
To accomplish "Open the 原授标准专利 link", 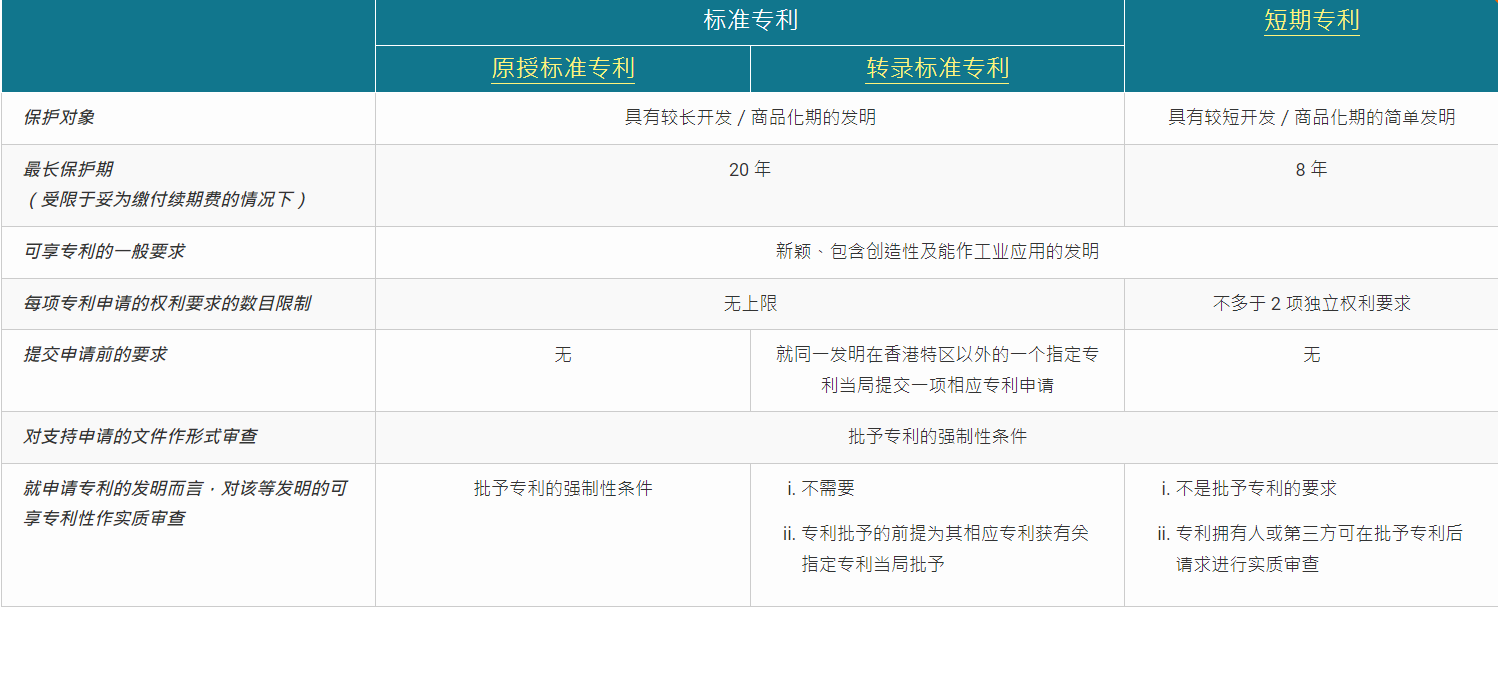I will [x=562, y=68].
